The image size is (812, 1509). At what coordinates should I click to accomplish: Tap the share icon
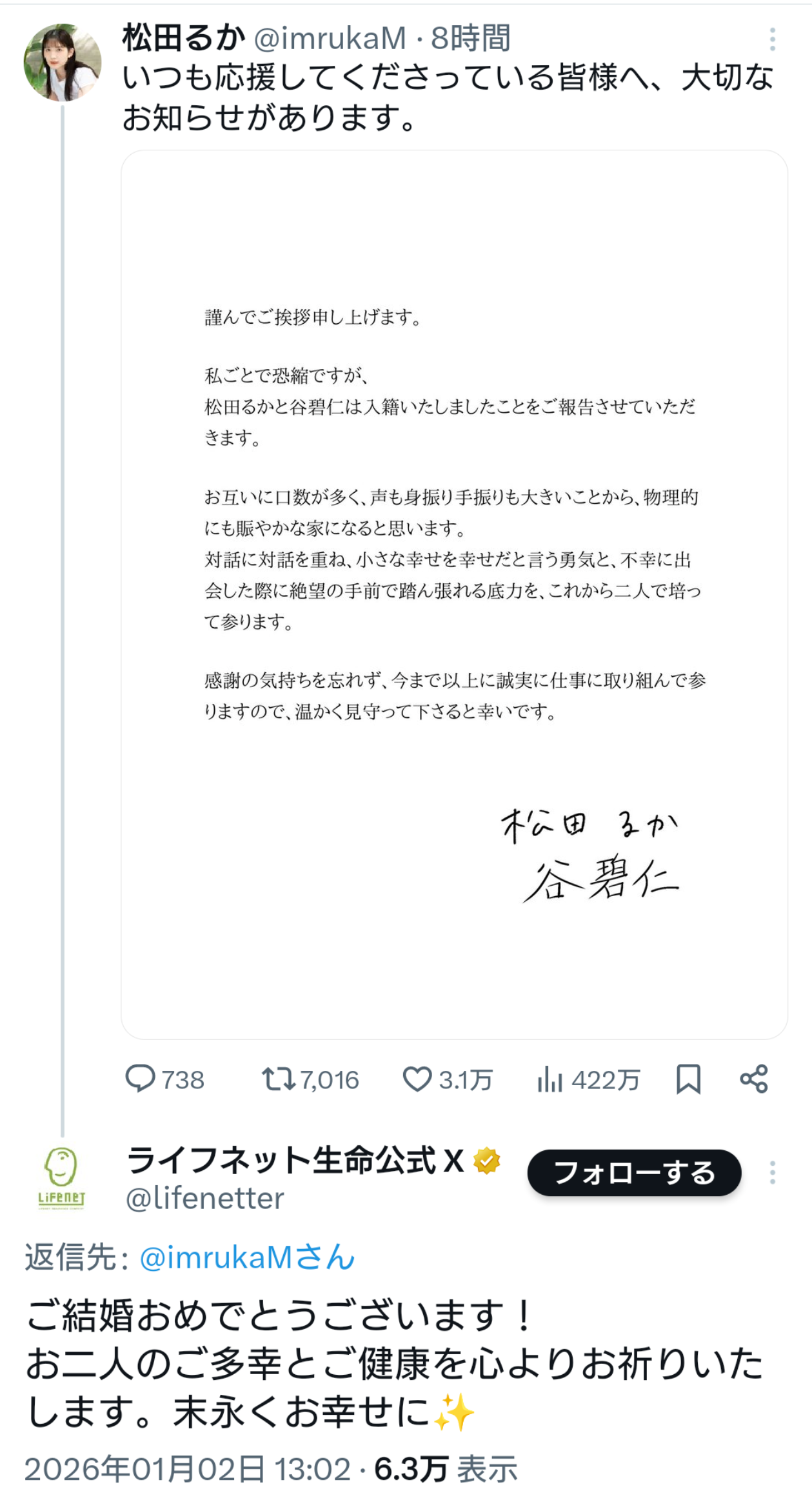tap(754, 1079)
